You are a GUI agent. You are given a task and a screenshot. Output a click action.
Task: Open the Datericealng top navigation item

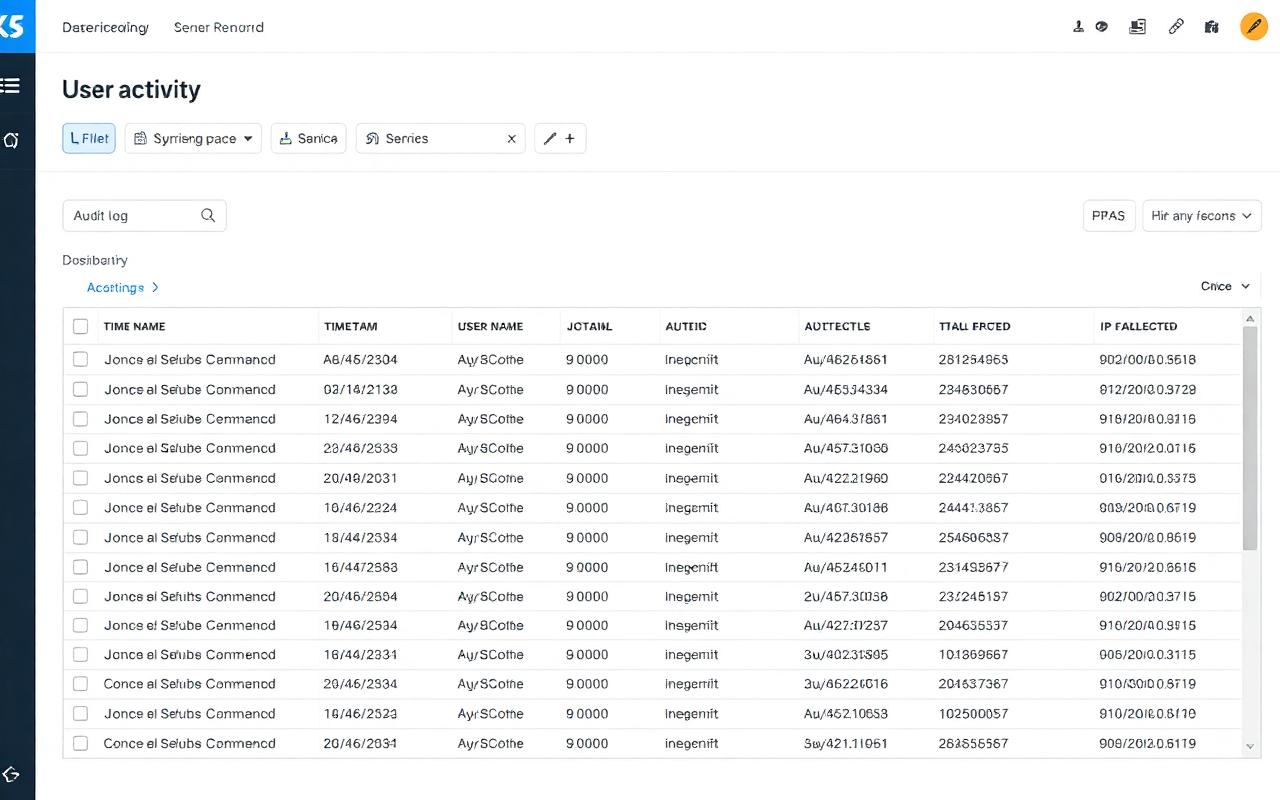click(105, 27)
